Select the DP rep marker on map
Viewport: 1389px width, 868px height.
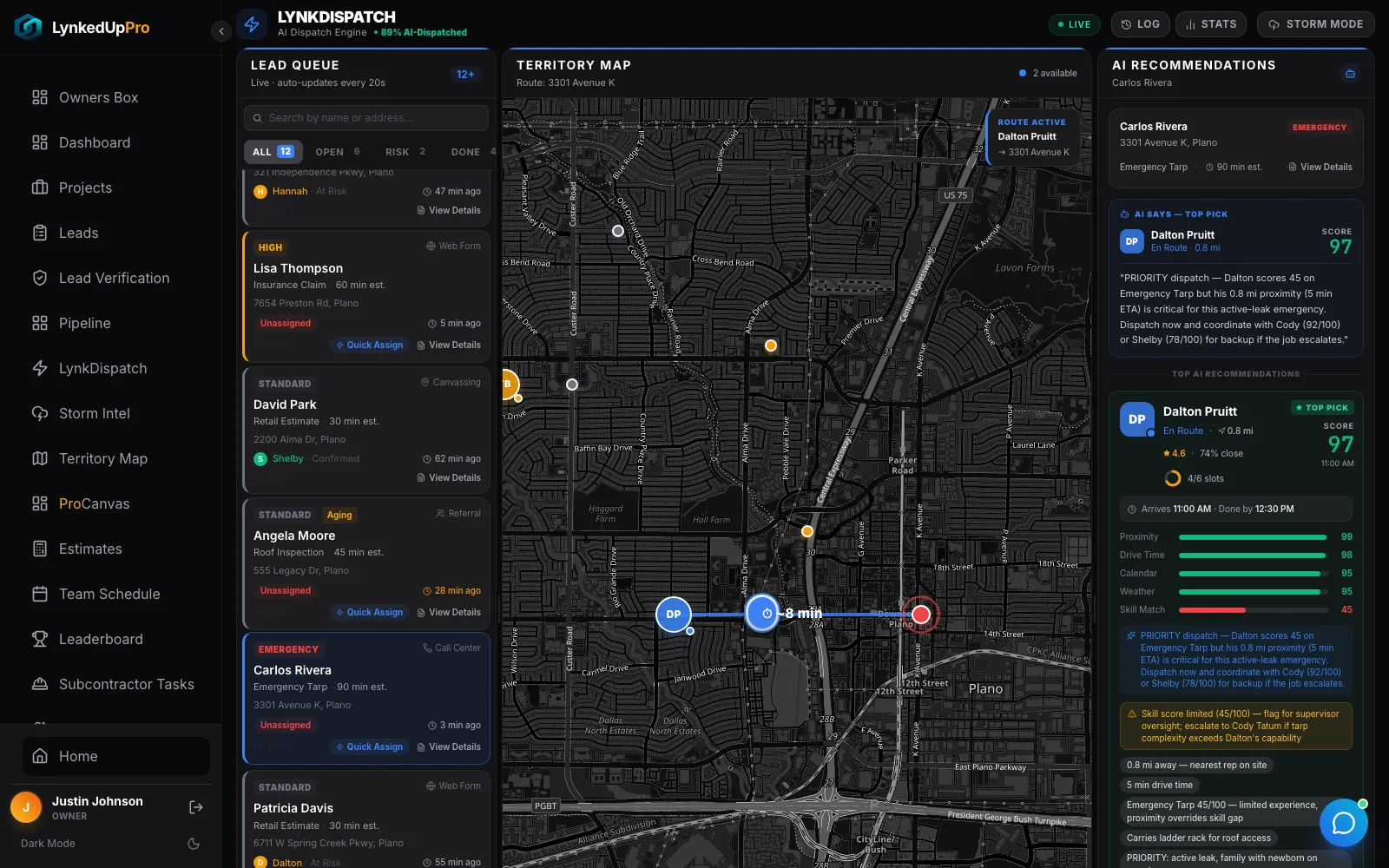tap(674, 615)
